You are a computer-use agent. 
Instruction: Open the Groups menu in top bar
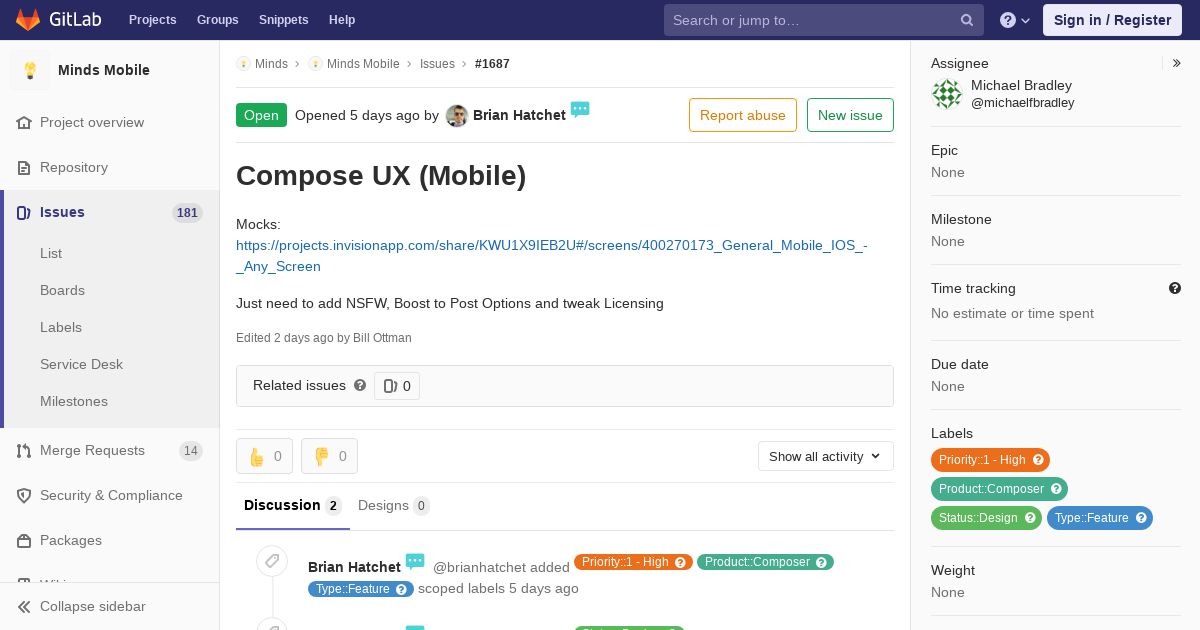218,20
